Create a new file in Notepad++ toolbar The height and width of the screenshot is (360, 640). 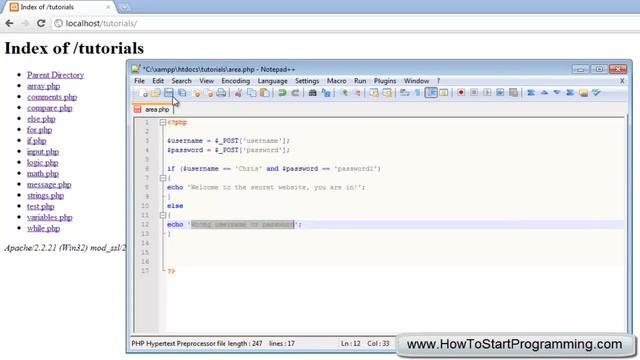point(143,93)
